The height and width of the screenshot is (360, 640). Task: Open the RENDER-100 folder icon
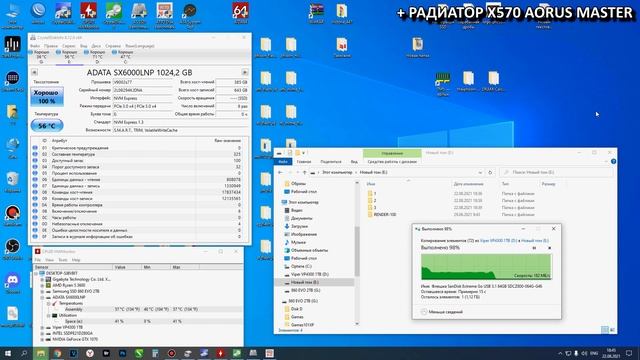(x=370, y=214)
